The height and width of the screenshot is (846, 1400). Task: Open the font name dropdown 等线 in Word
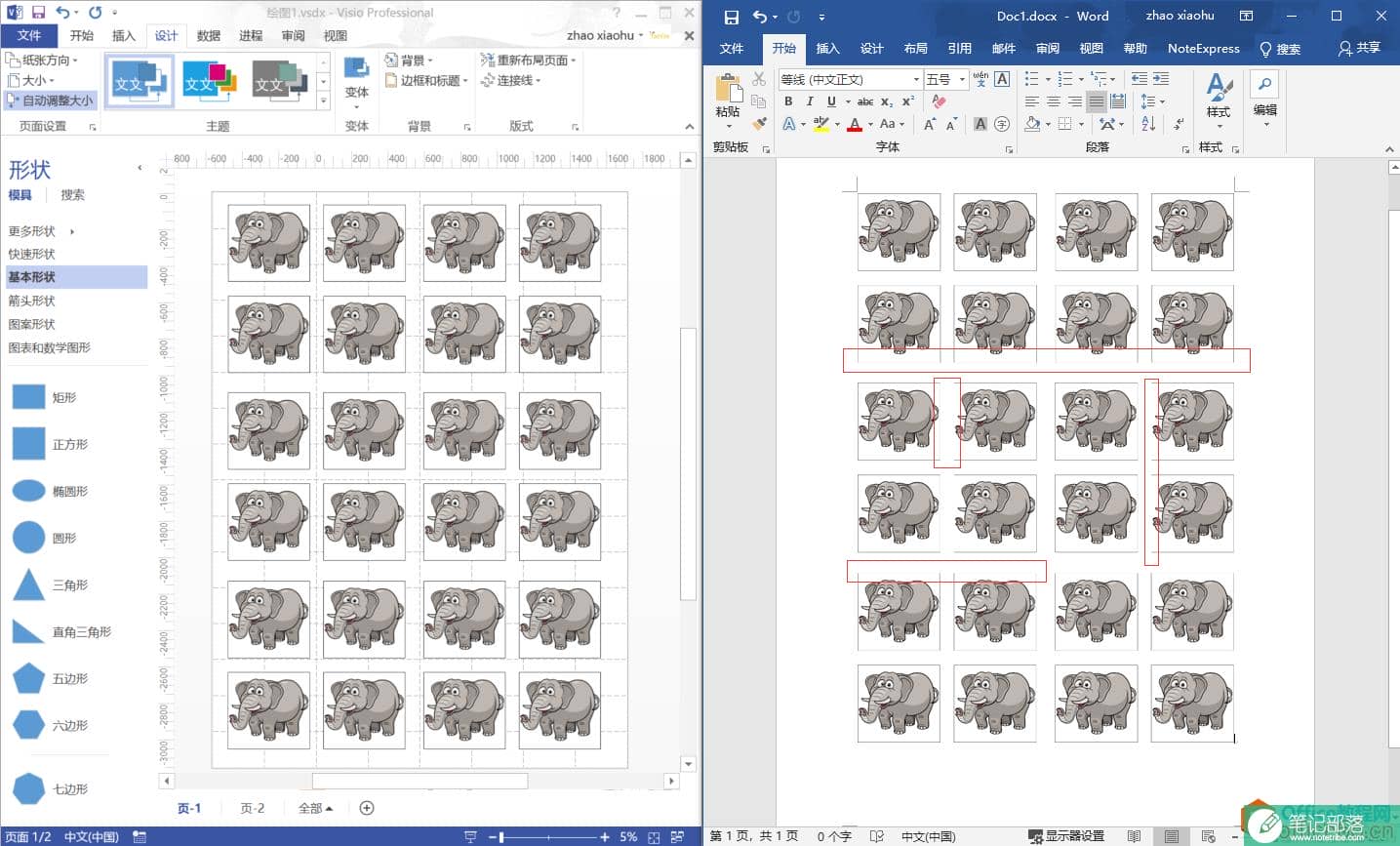point(916,79)
